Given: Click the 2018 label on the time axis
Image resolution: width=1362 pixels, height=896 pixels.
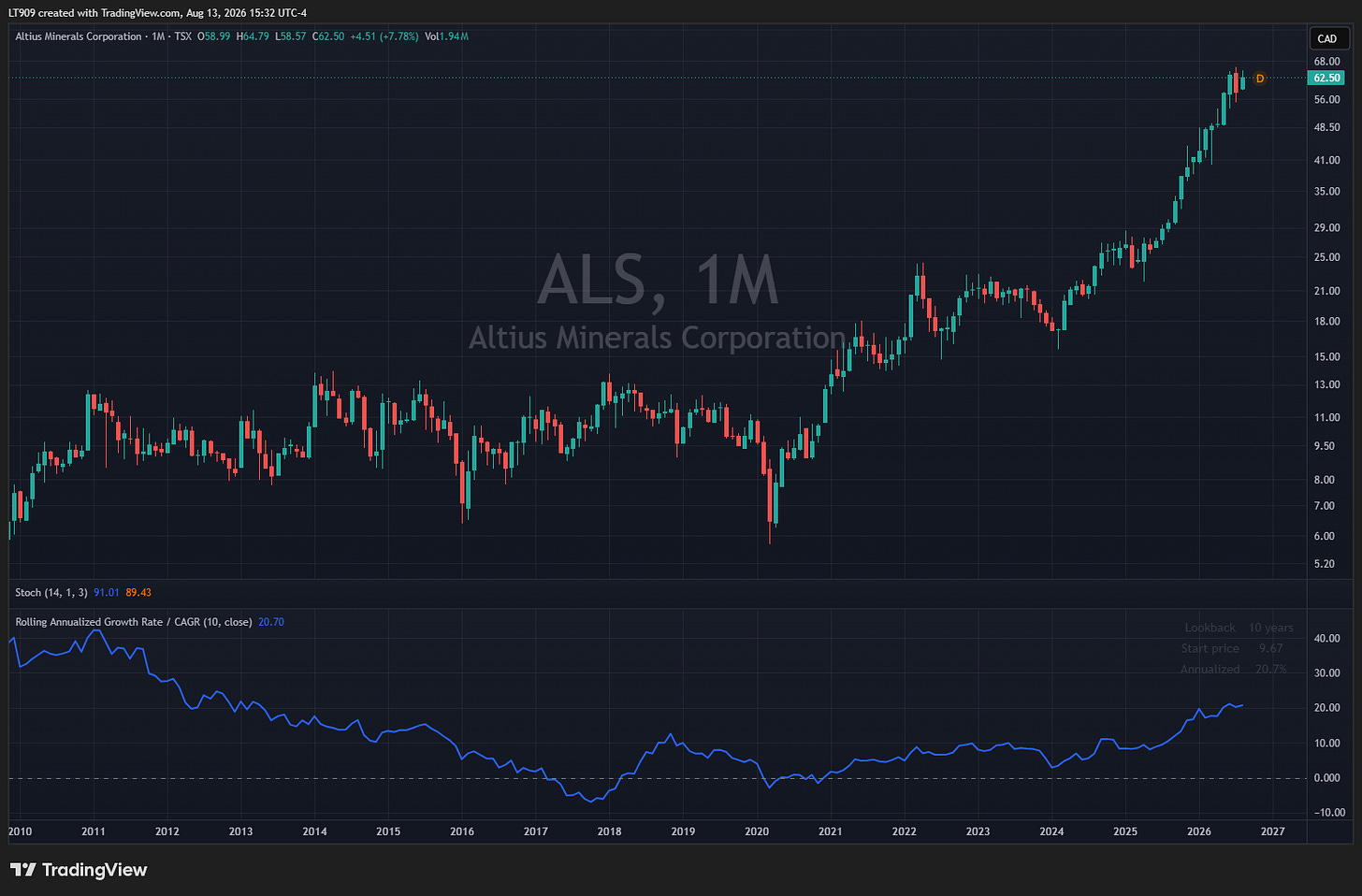Looking at the screenshot, I should click(609, 831).
